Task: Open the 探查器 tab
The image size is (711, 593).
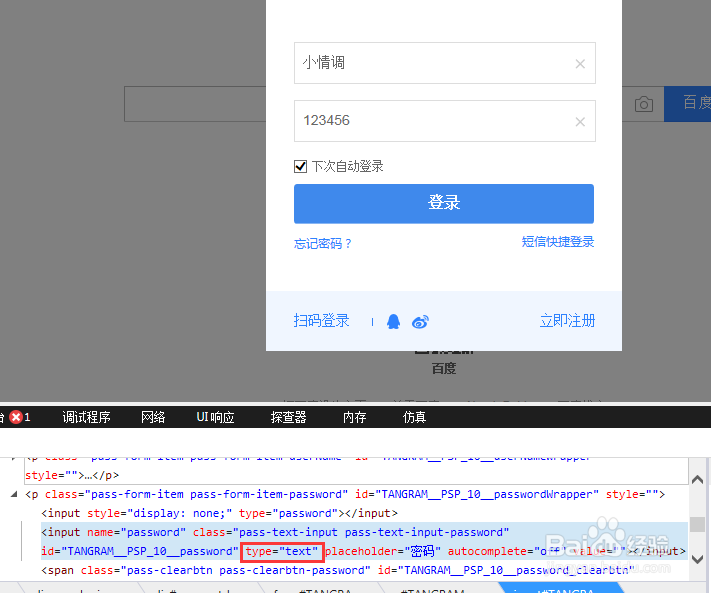Action: 288,417
